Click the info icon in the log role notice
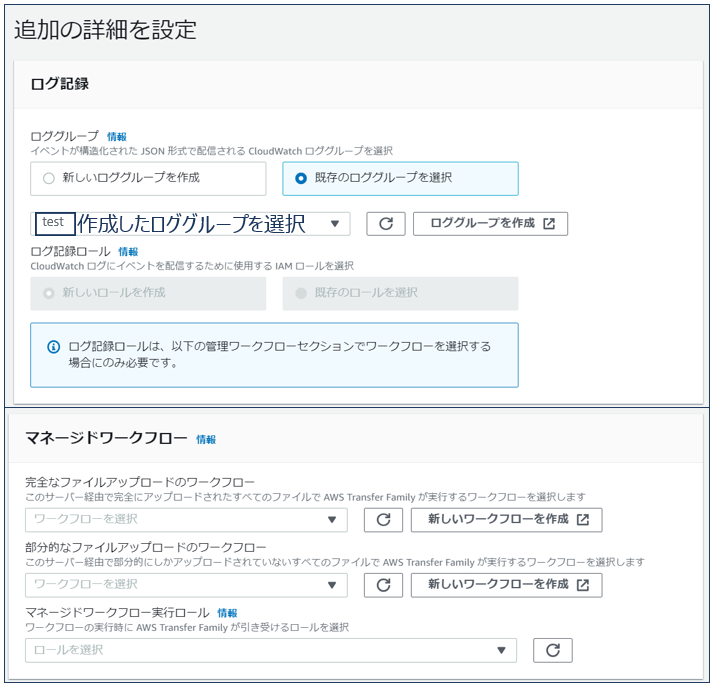Screen dimensions: 713x686 (x=54, y=347)
